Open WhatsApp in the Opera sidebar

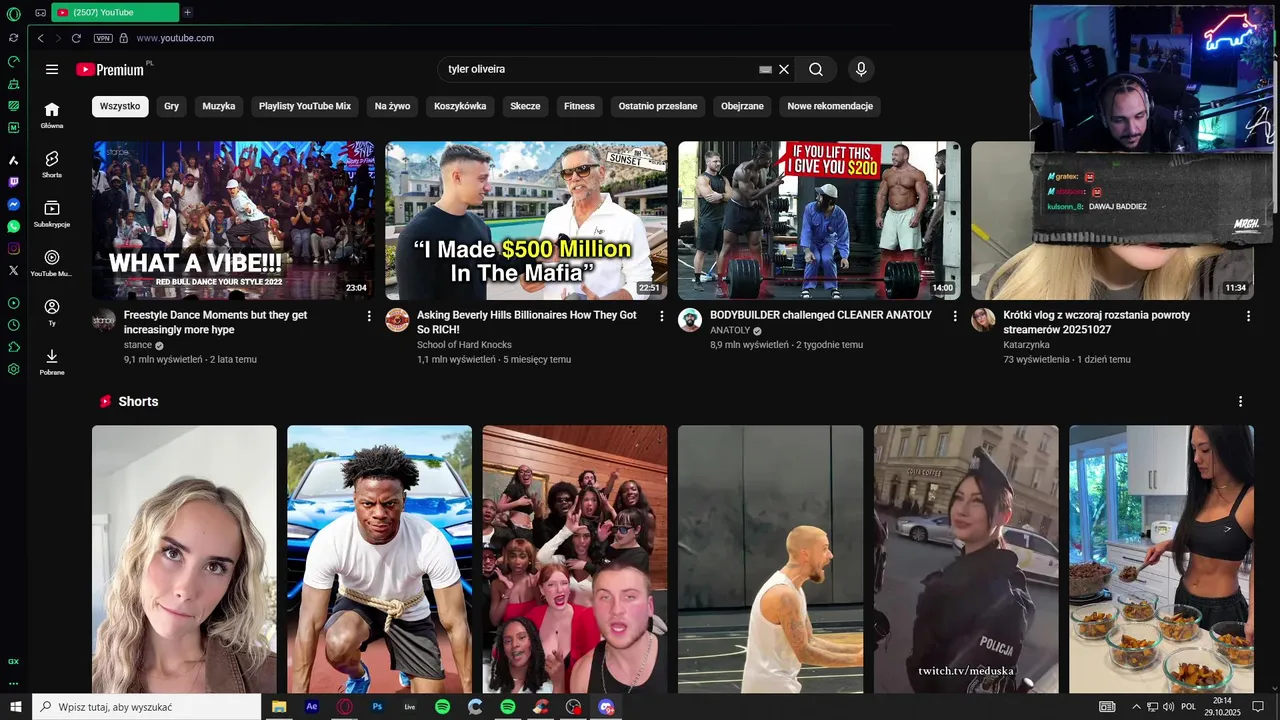click(x=13, y=226)
